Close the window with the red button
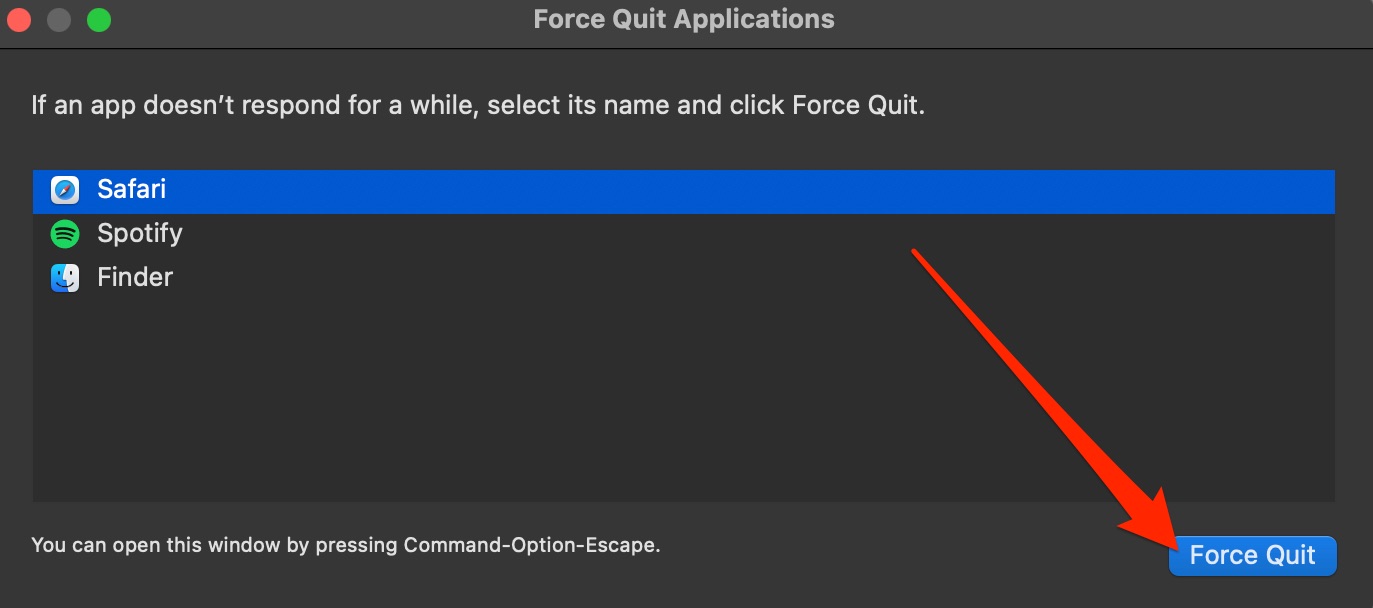1373x608 pixels. pos(19,19)
